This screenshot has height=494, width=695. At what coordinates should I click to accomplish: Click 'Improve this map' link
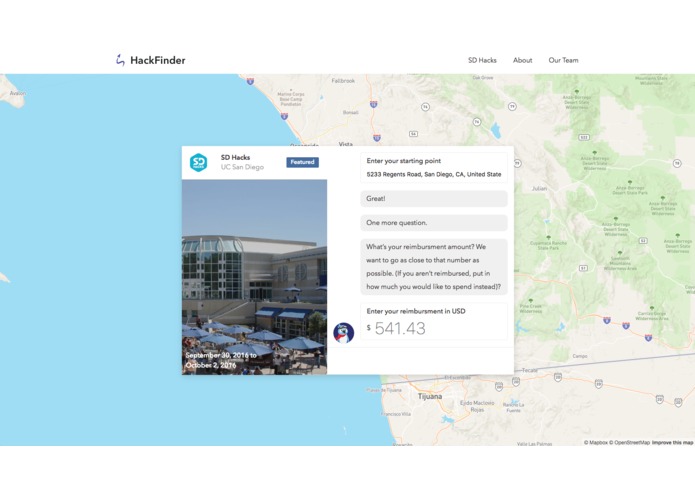pos(672,442)
